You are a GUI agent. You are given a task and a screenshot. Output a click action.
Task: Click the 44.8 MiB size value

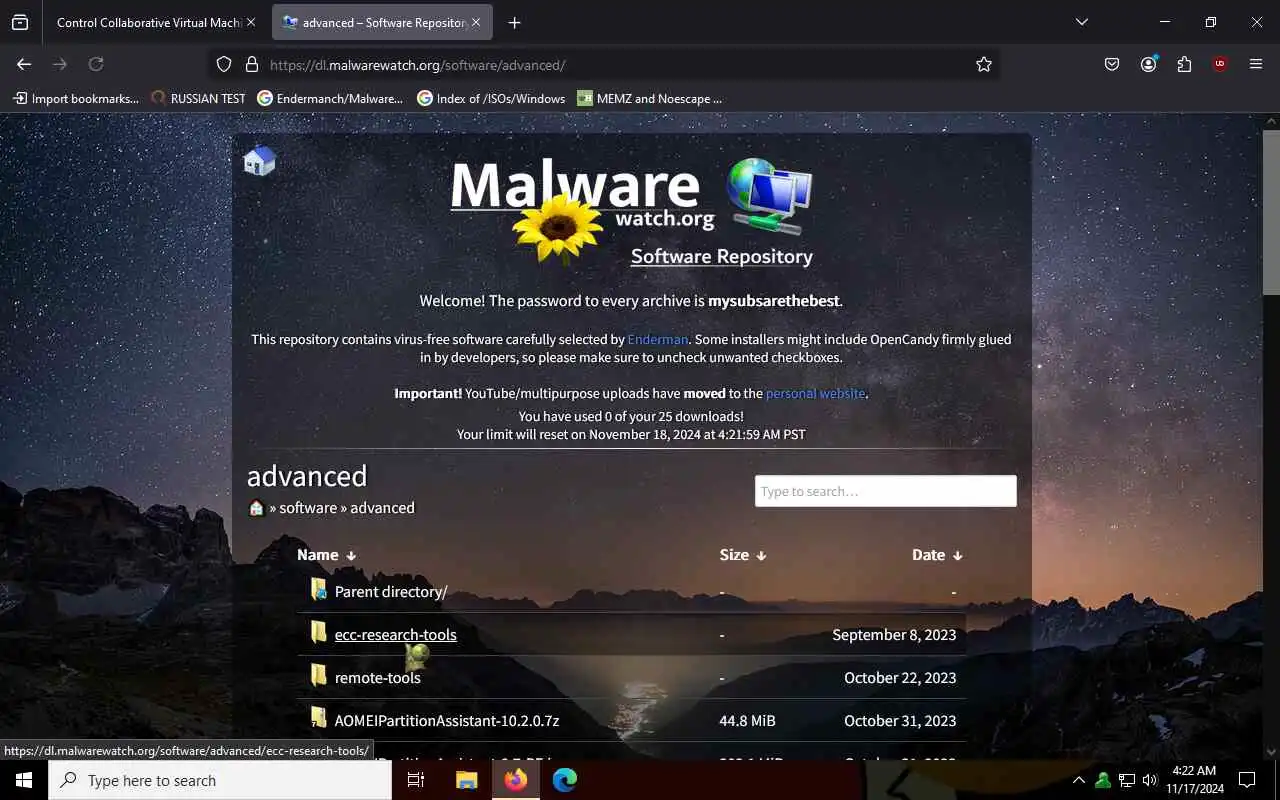[x=747, y=720]
